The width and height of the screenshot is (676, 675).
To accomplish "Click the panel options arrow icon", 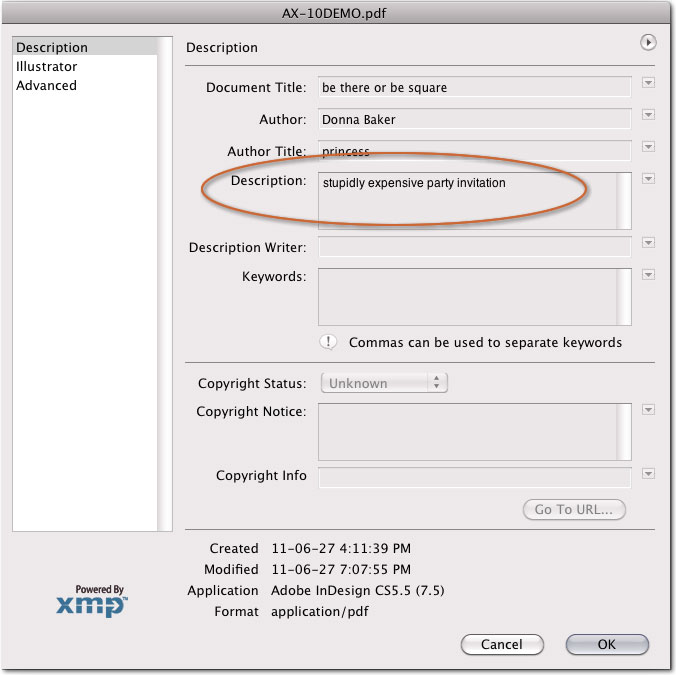I will [648, 43].
